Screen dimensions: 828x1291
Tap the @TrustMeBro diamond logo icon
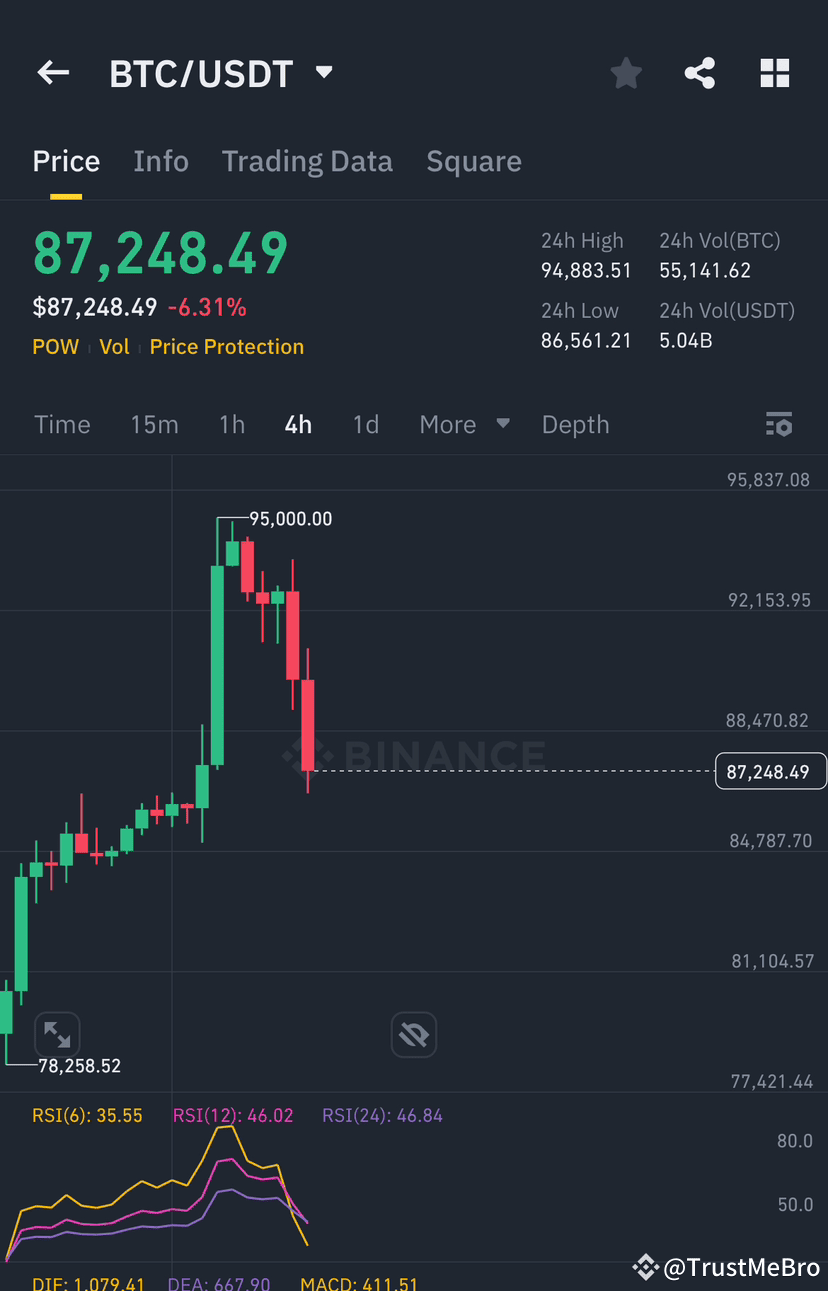click(646, 1268)
